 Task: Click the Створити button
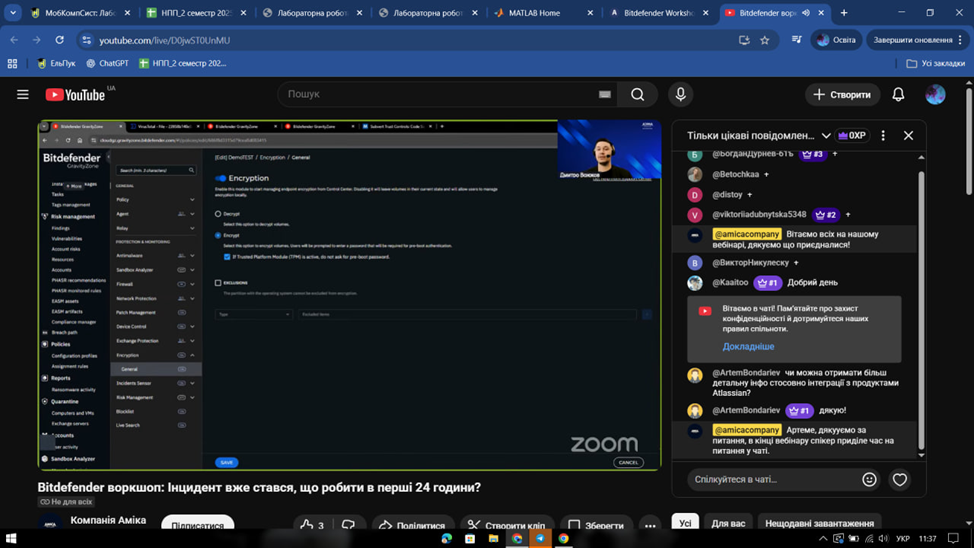click(842, 94)
